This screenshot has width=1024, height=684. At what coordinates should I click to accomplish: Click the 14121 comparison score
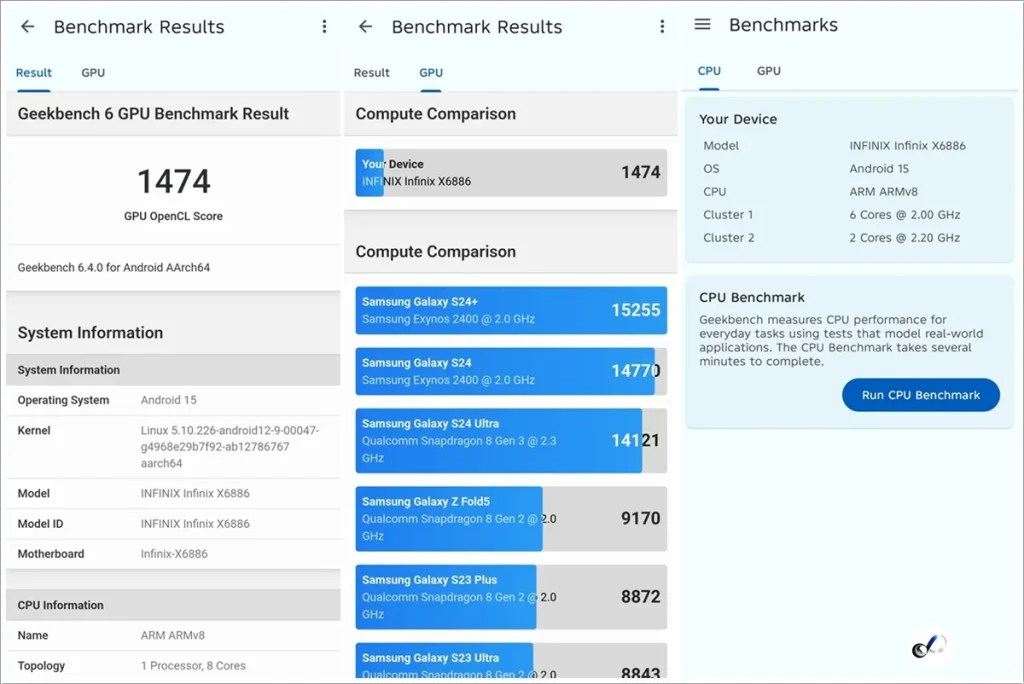click(635, 440)
